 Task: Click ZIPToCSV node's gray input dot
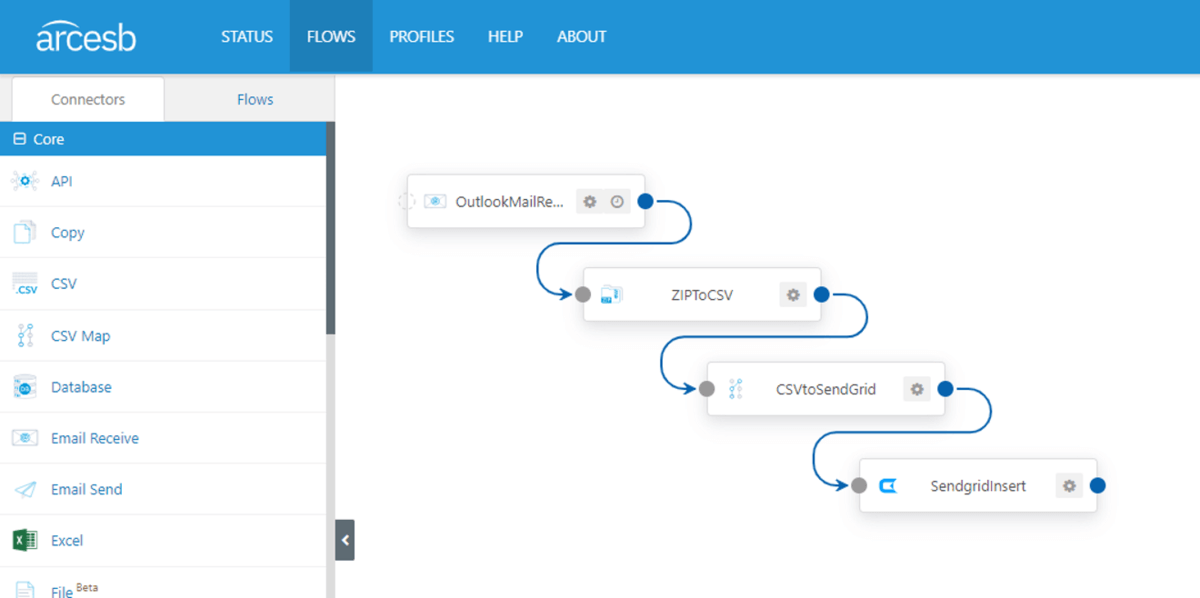(582, 294)
